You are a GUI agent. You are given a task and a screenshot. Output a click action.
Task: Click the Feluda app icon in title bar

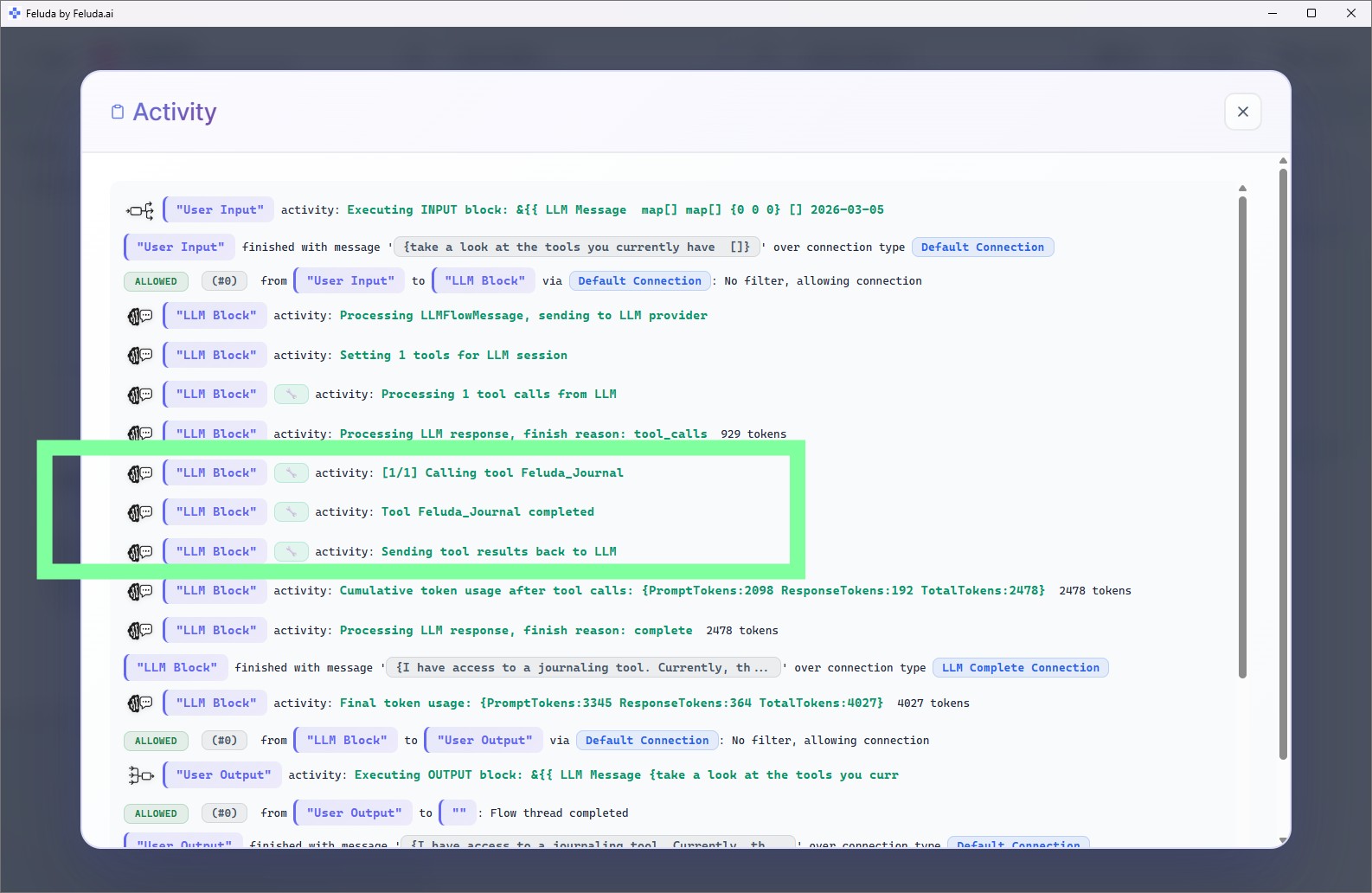pyautogui.click(x=14, y=13)
